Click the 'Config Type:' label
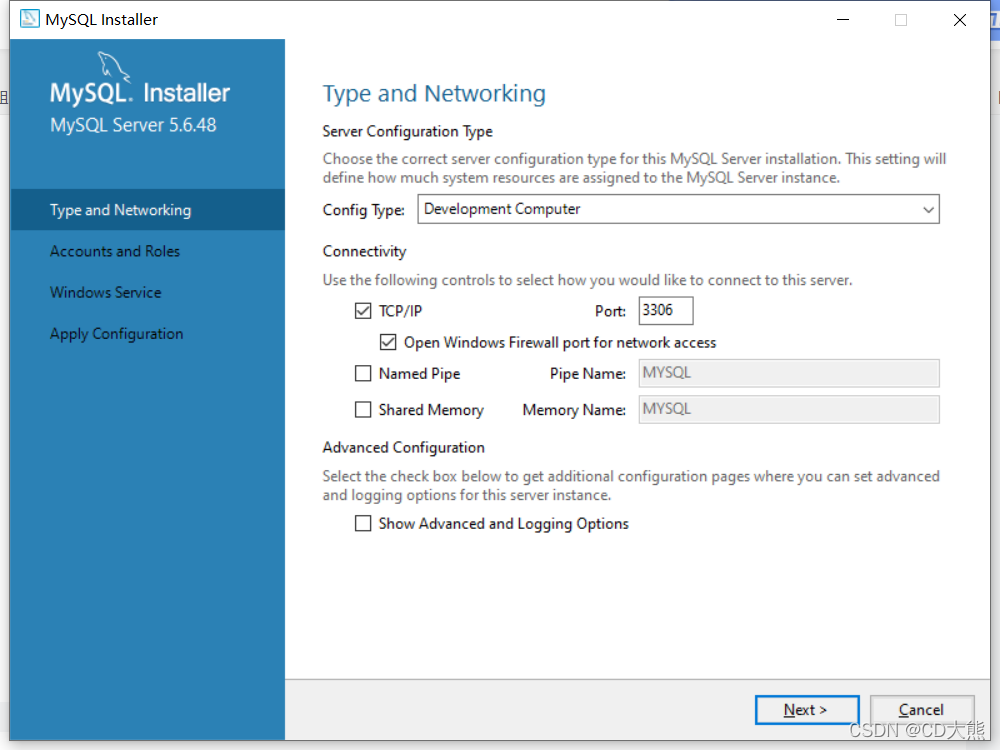 (x=364, y=210)
